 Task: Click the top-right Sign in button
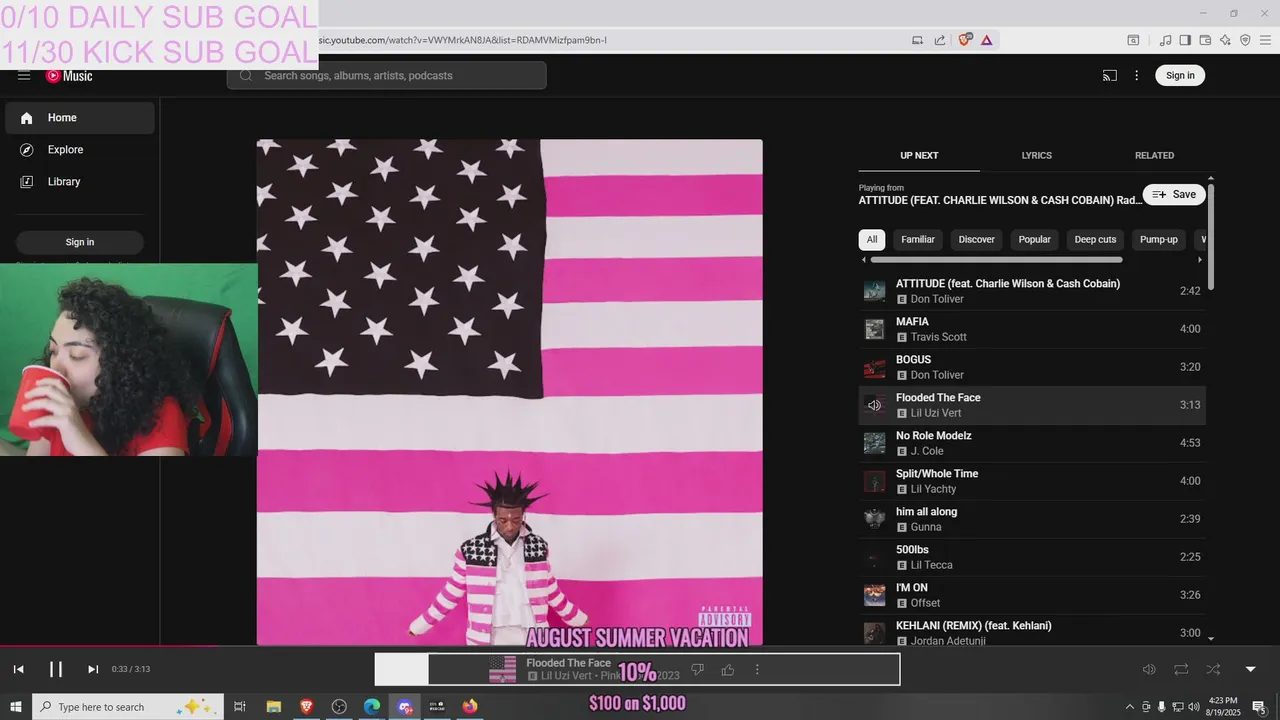click(1180, 76)
